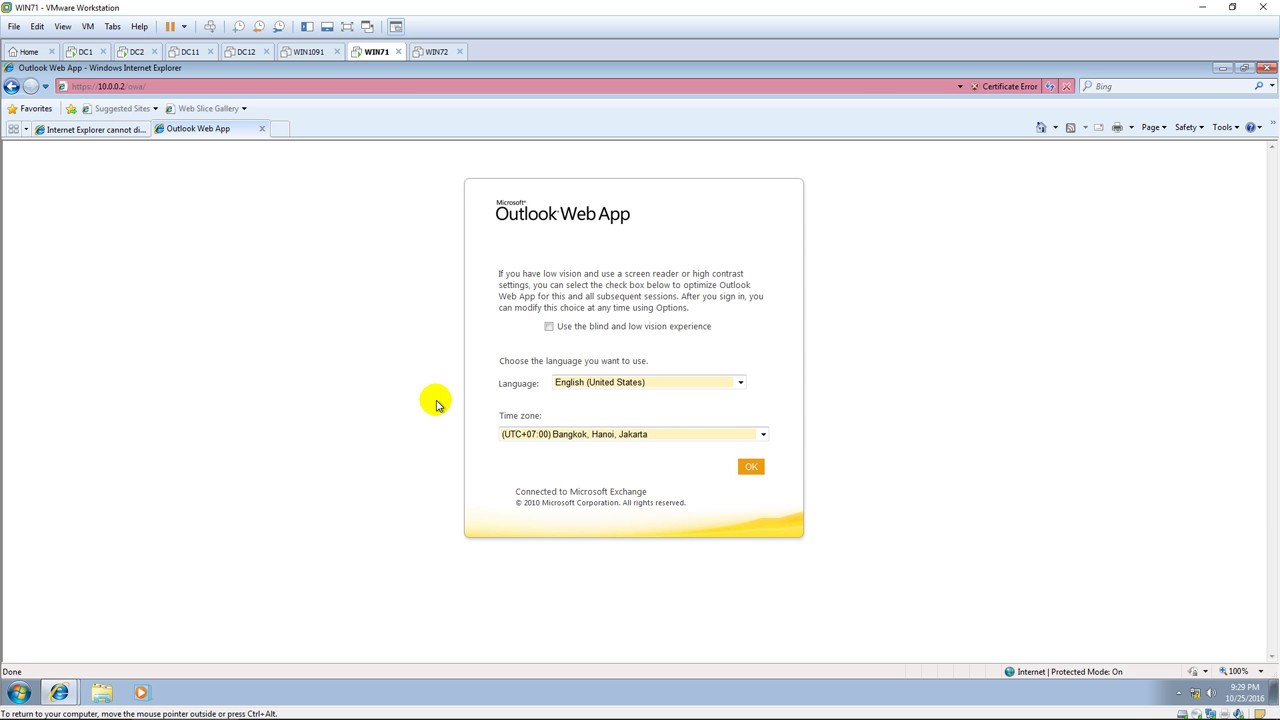
Task: Open a new blank IE tab
Action: tap(280, 128)
